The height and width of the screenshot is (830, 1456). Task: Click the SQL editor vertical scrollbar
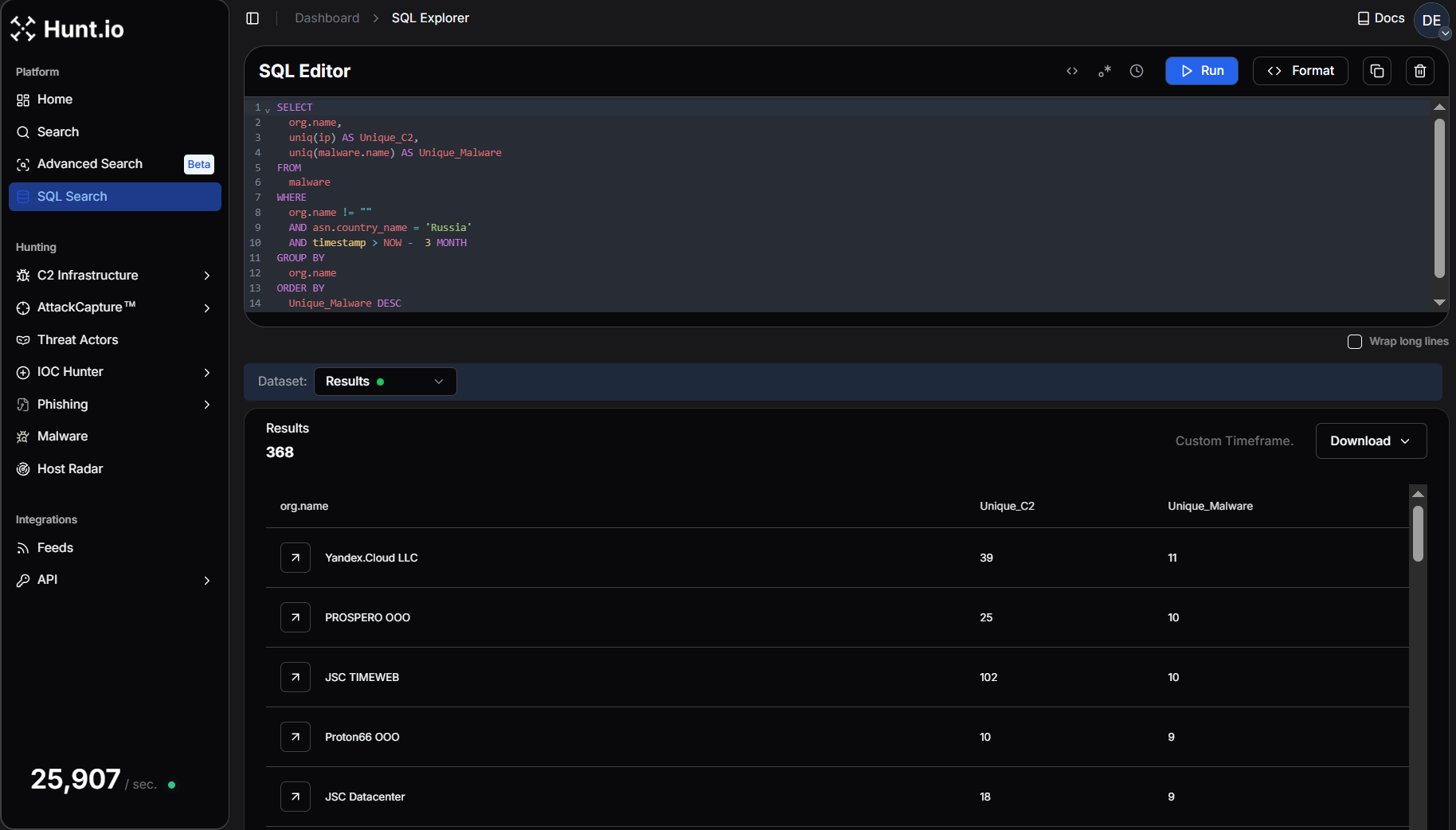(x=1439, y=199)
